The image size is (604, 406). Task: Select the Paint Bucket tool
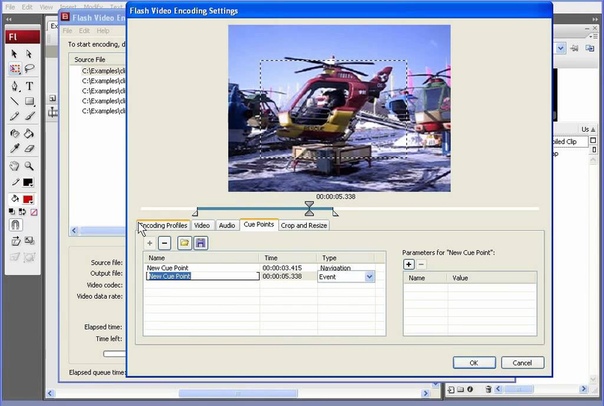click(29, 133)
